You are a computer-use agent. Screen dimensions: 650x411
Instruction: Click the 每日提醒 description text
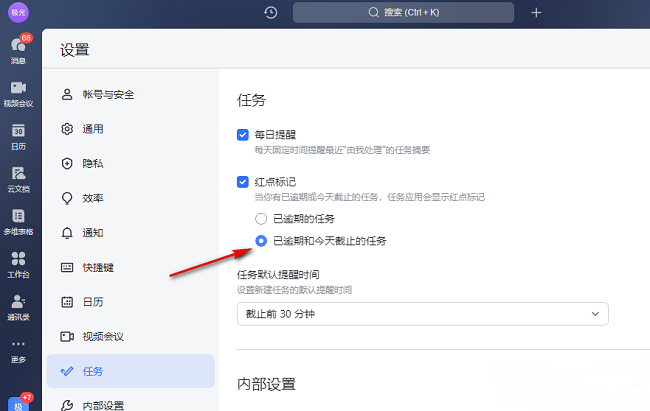click(342, 150)
